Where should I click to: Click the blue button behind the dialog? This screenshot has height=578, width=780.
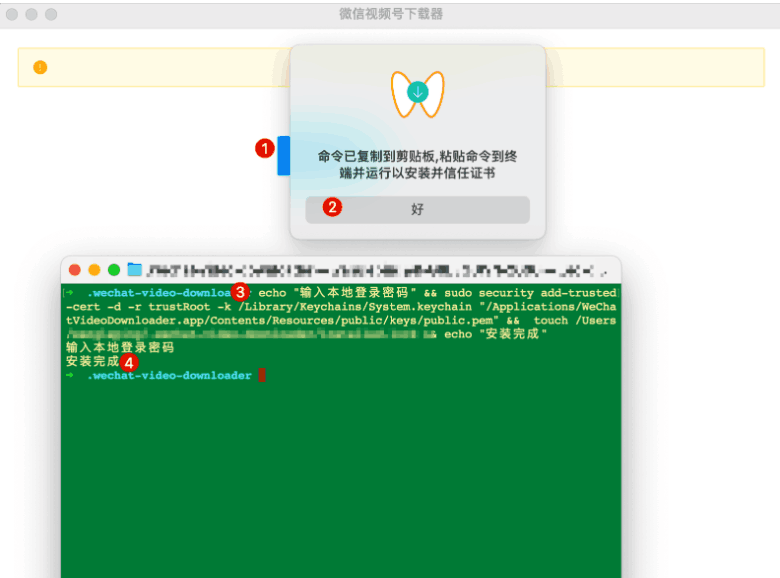click(x=284, y=156)
